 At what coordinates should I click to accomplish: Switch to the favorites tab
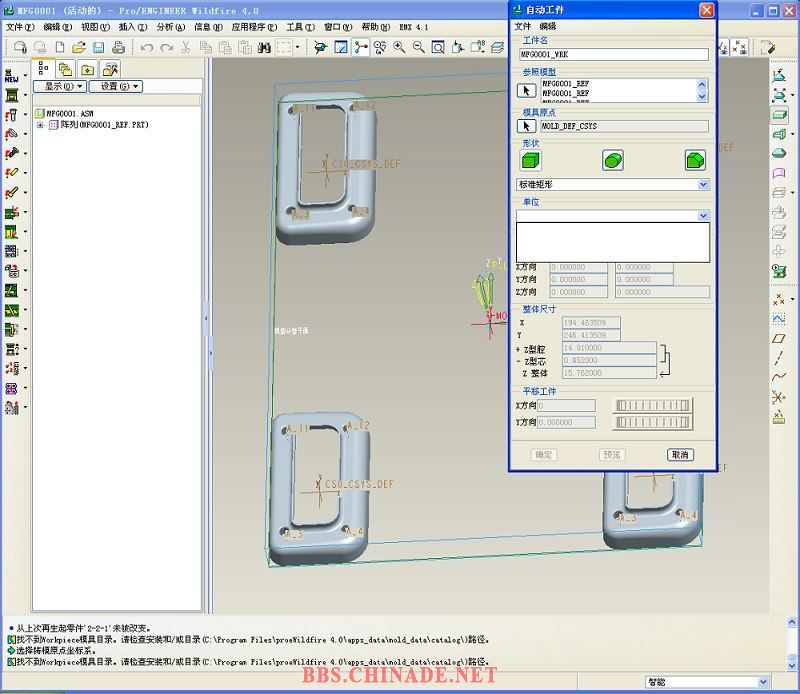pos(88,69)
